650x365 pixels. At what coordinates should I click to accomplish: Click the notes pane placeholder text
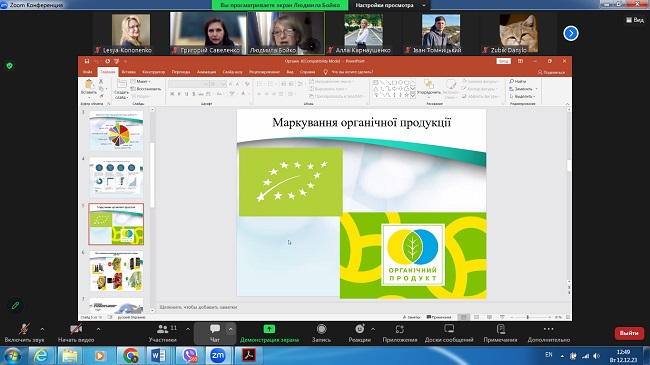click(199, 307)
